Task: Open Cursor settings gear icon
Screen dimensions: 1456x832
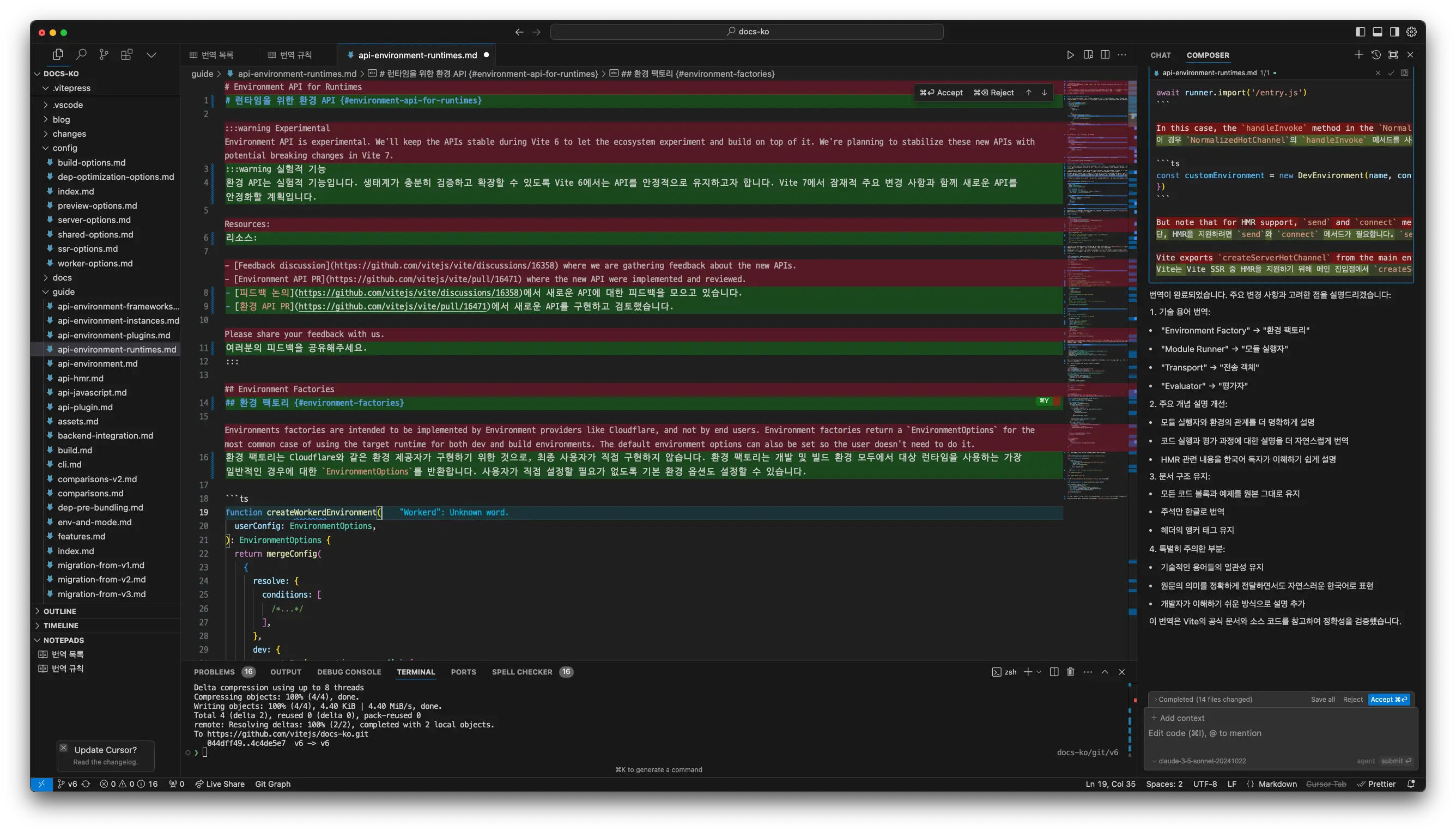Action: (1411, 32)
